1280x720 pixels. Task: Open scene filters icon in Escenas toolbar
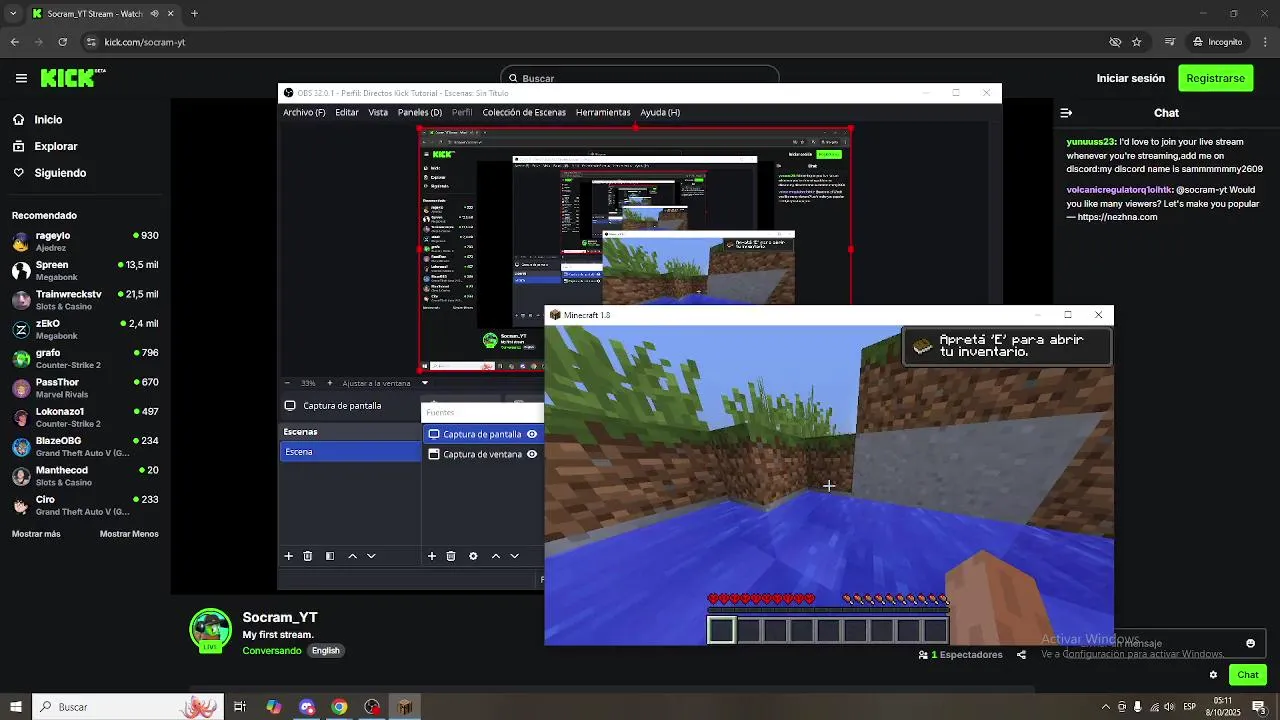point(330,556)
